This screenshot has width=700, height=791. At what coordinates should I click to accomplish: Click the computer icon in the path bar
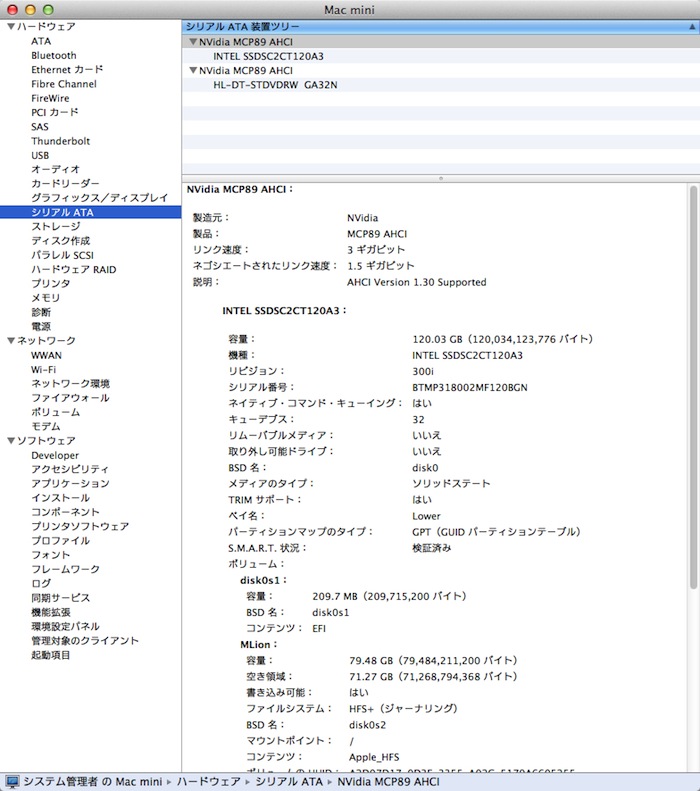point(12,780)
